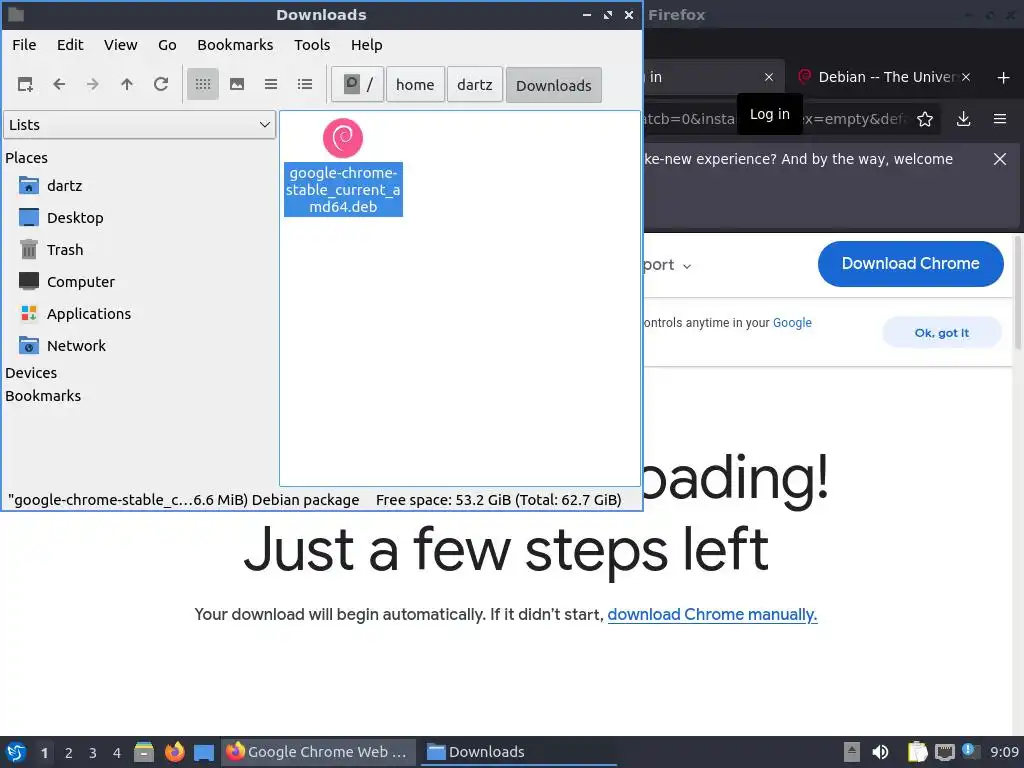Image resolution: width=1024 pixels, height=768 pixels.
Task: Open Firefox downloads panel
Action: [x=963, y=119]
